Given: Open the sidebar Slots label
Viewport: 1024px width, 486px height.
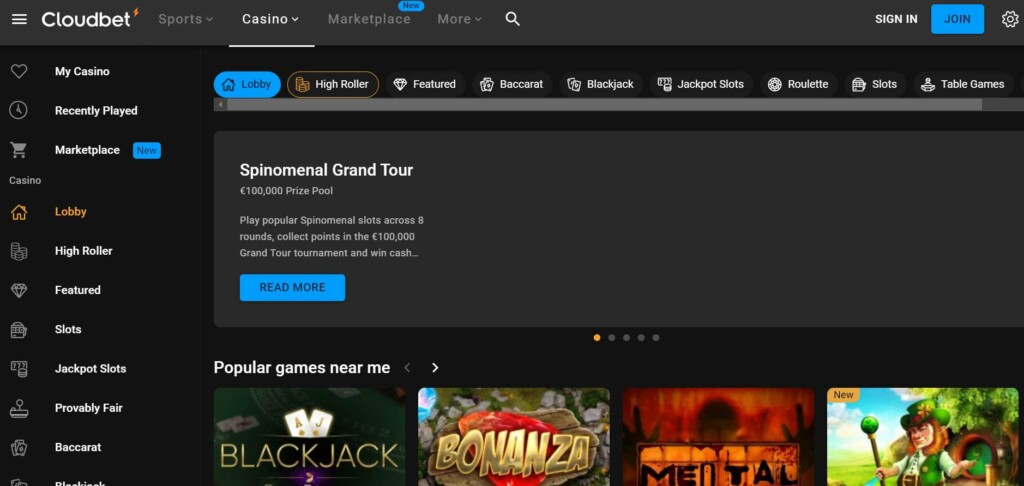Looking at the screenshot, I should (68, 329).
